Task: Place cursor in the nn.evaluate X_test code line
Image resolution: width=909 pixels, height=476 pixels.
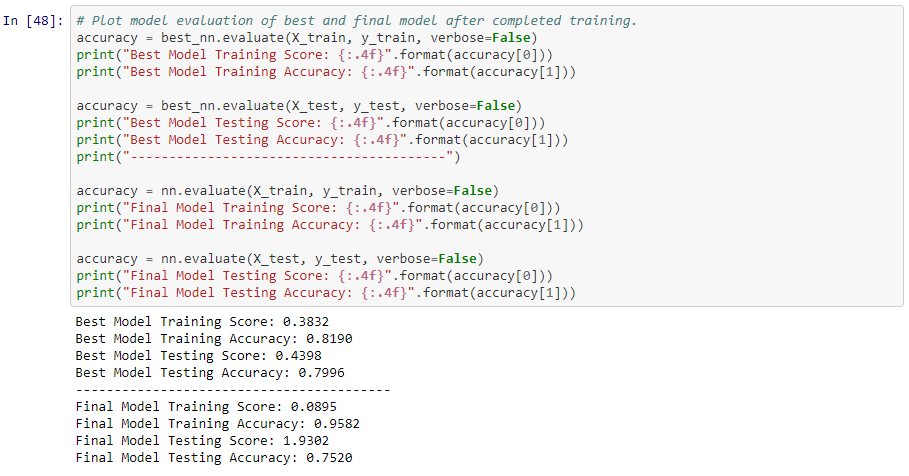Action: (280, 258)
